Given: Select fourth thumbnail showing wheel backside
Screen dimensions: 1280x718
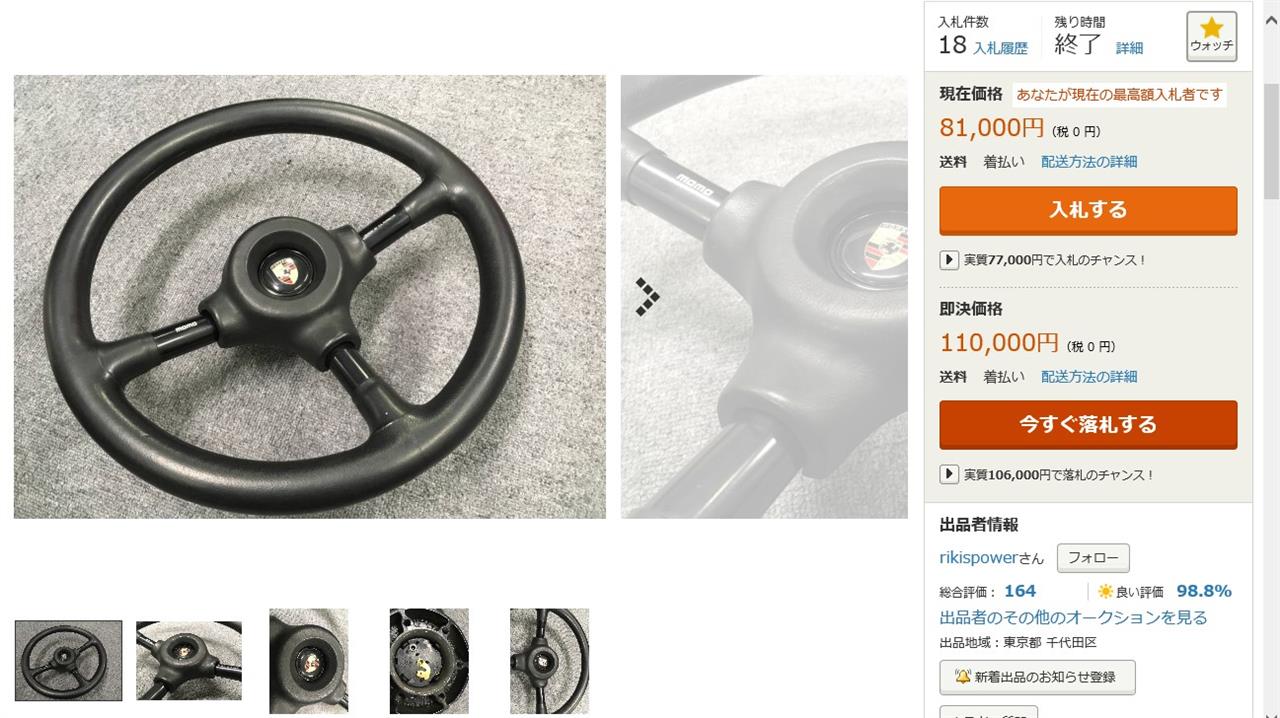Looking at the screenshot, I should [x=429, y=660].
